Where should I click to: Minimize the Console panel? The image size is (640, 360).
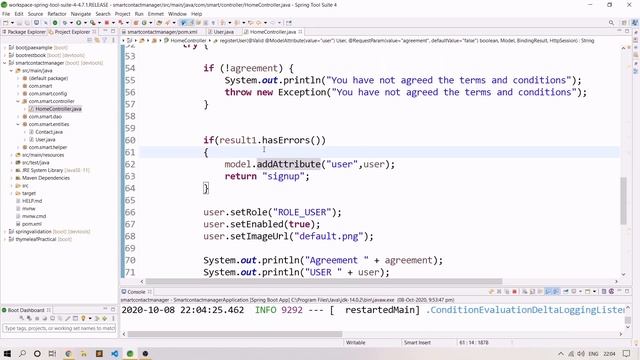(620, 291)
